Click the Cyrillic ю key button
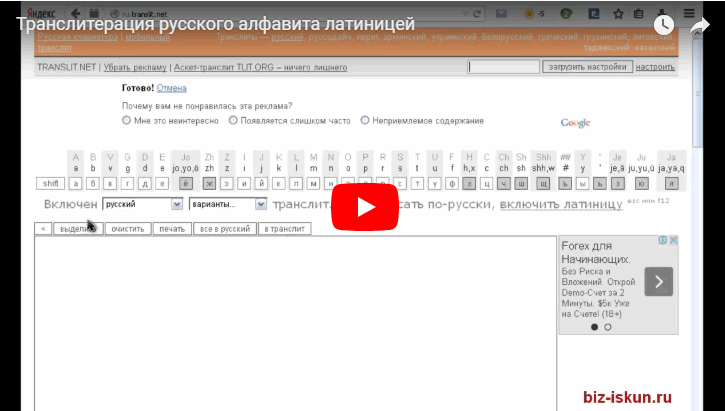Viewport: 725px width, 411px height. [x=641, y=184]
